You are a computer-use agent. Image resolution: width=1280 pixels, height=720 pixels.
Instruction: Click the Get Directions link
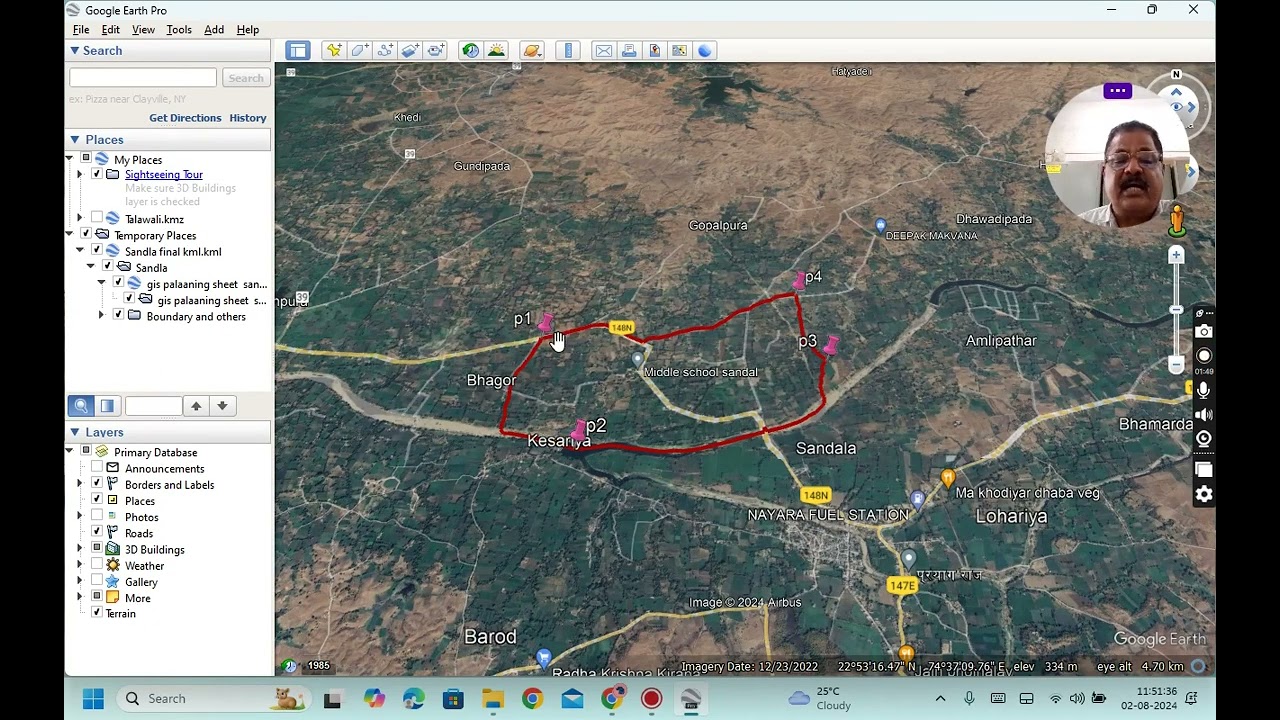coord(185,118)
